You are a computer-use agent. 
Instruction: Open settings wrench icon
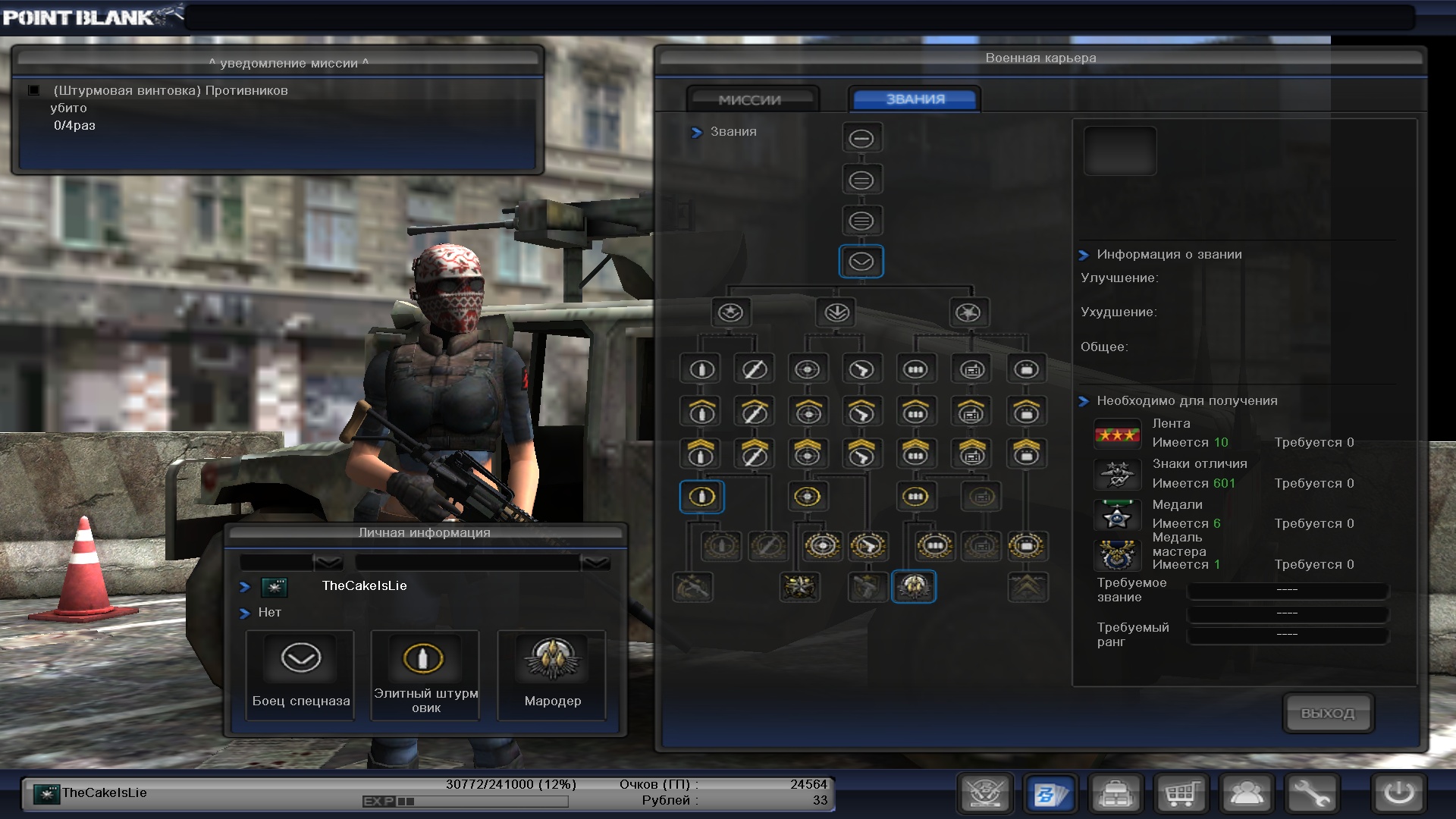1312,794
